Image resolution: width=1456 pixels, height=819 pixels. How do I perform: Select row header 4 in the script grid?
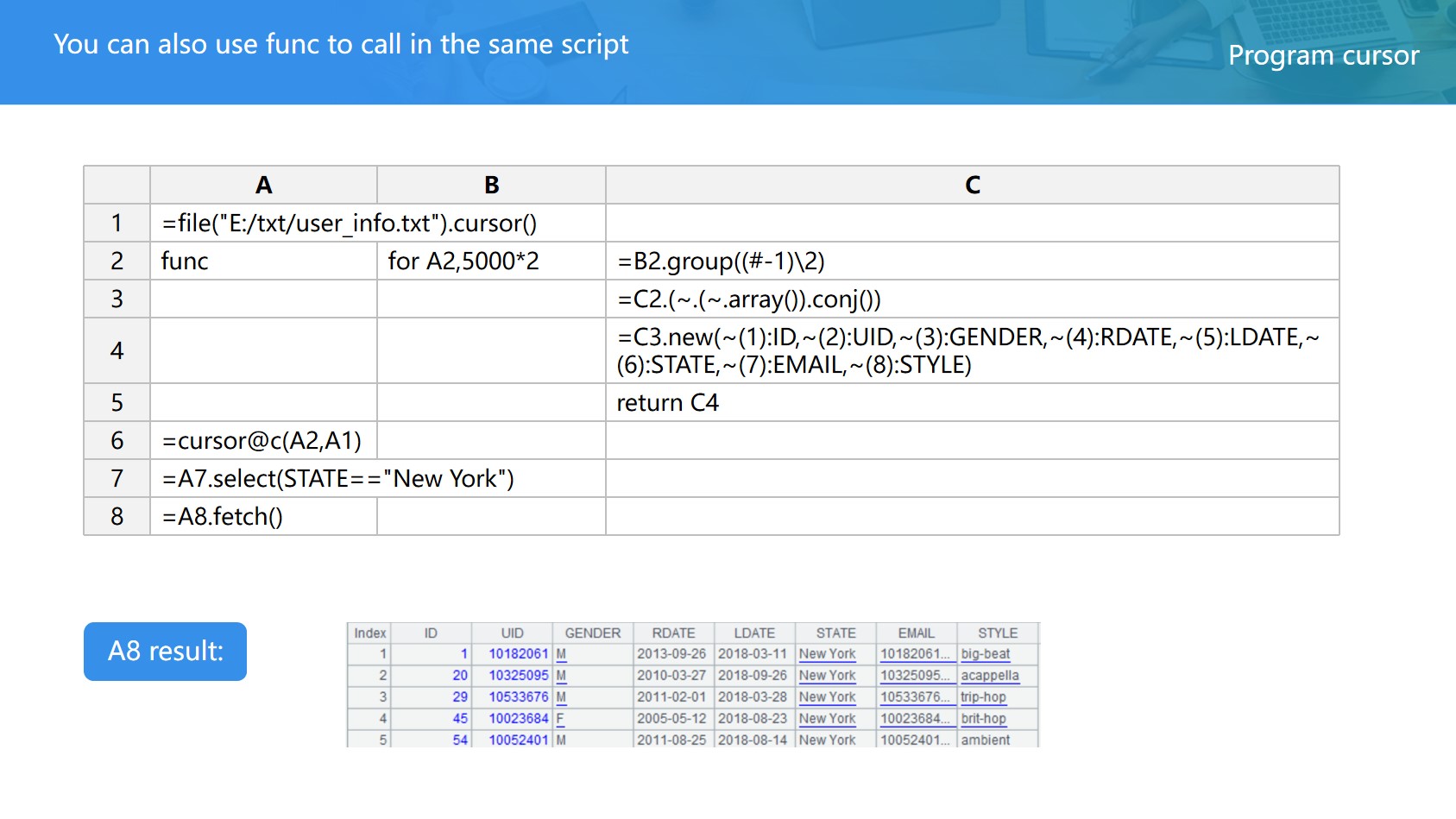point(117,351)
